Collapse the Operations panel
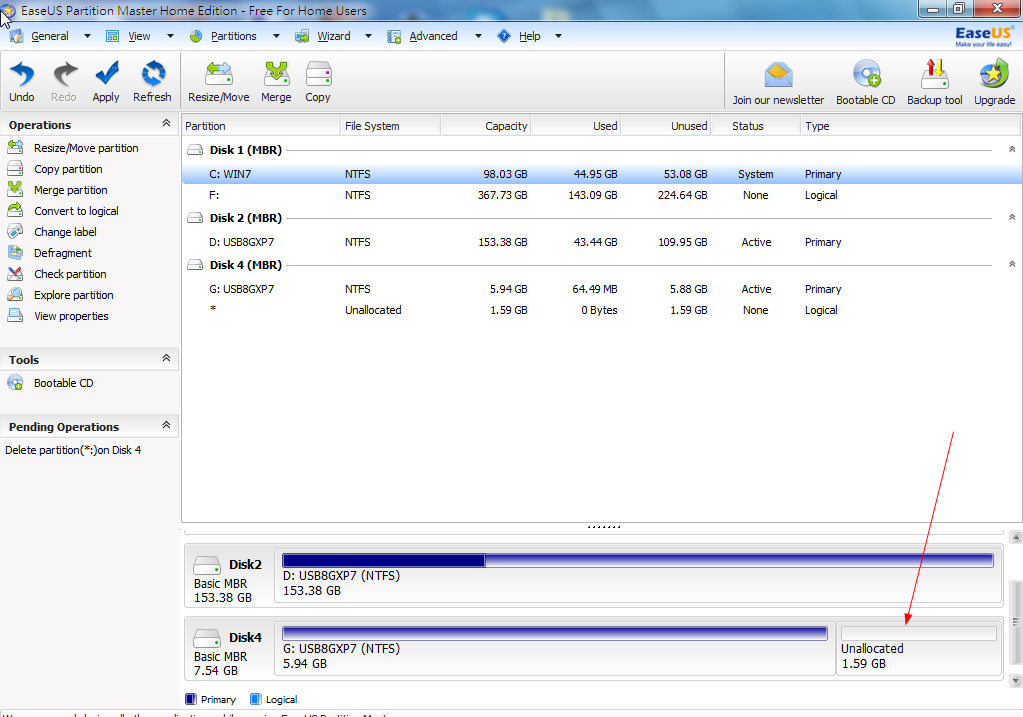 tap(166, 123)
